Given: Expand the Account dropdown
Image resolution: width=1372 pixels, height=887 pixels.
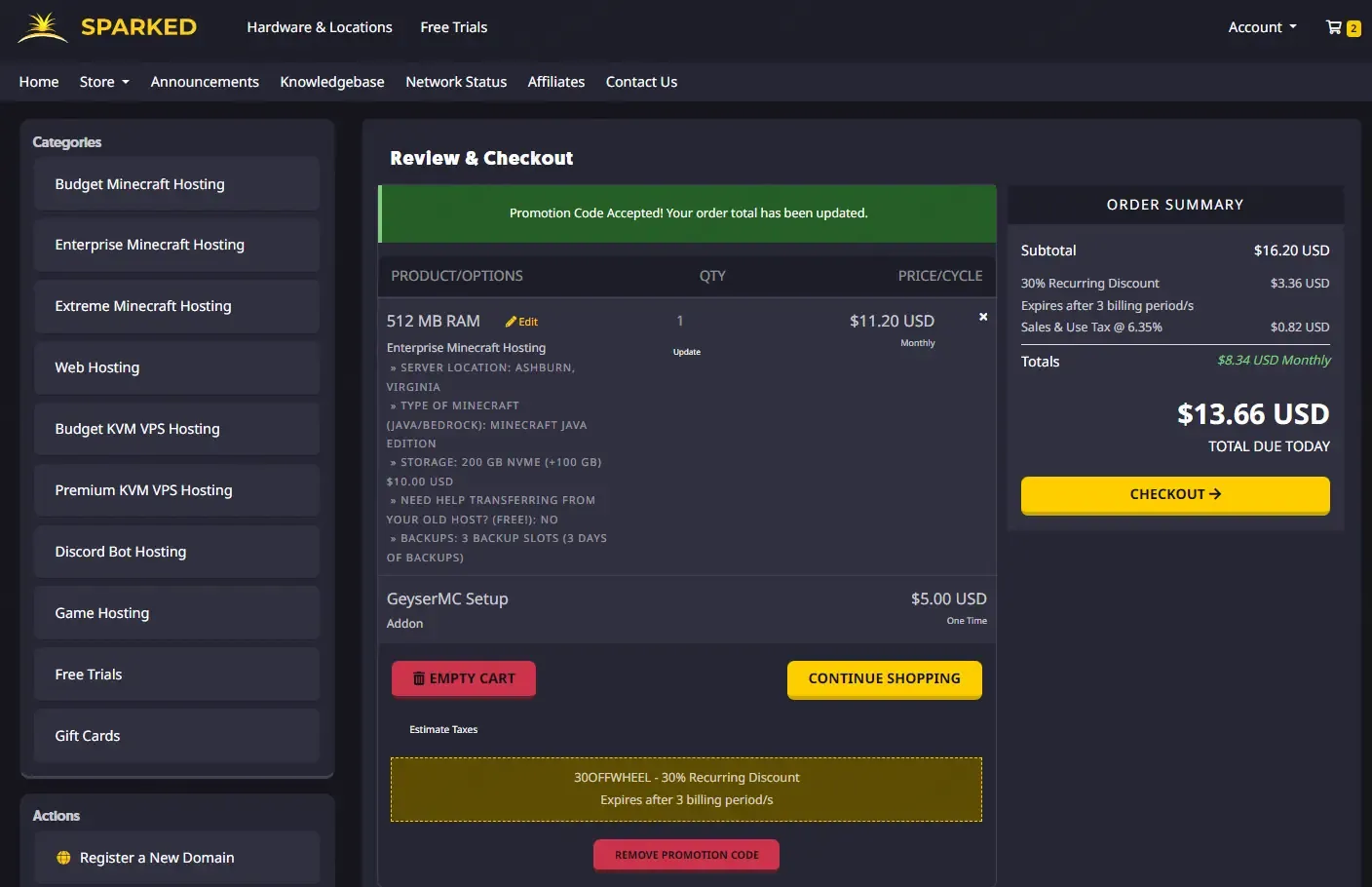Looking at the screenshot, I should coord(1262,27).
